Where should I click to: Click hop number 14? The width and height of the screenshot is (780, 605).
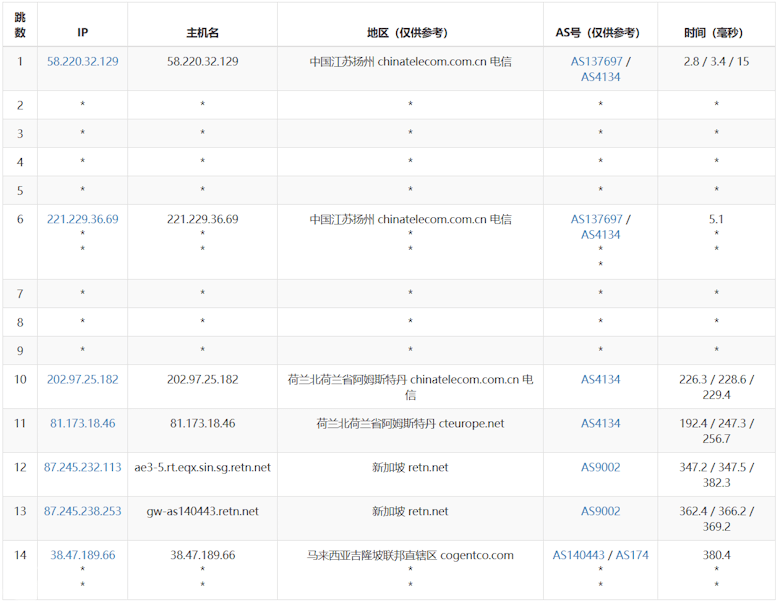tap(20, 554)
